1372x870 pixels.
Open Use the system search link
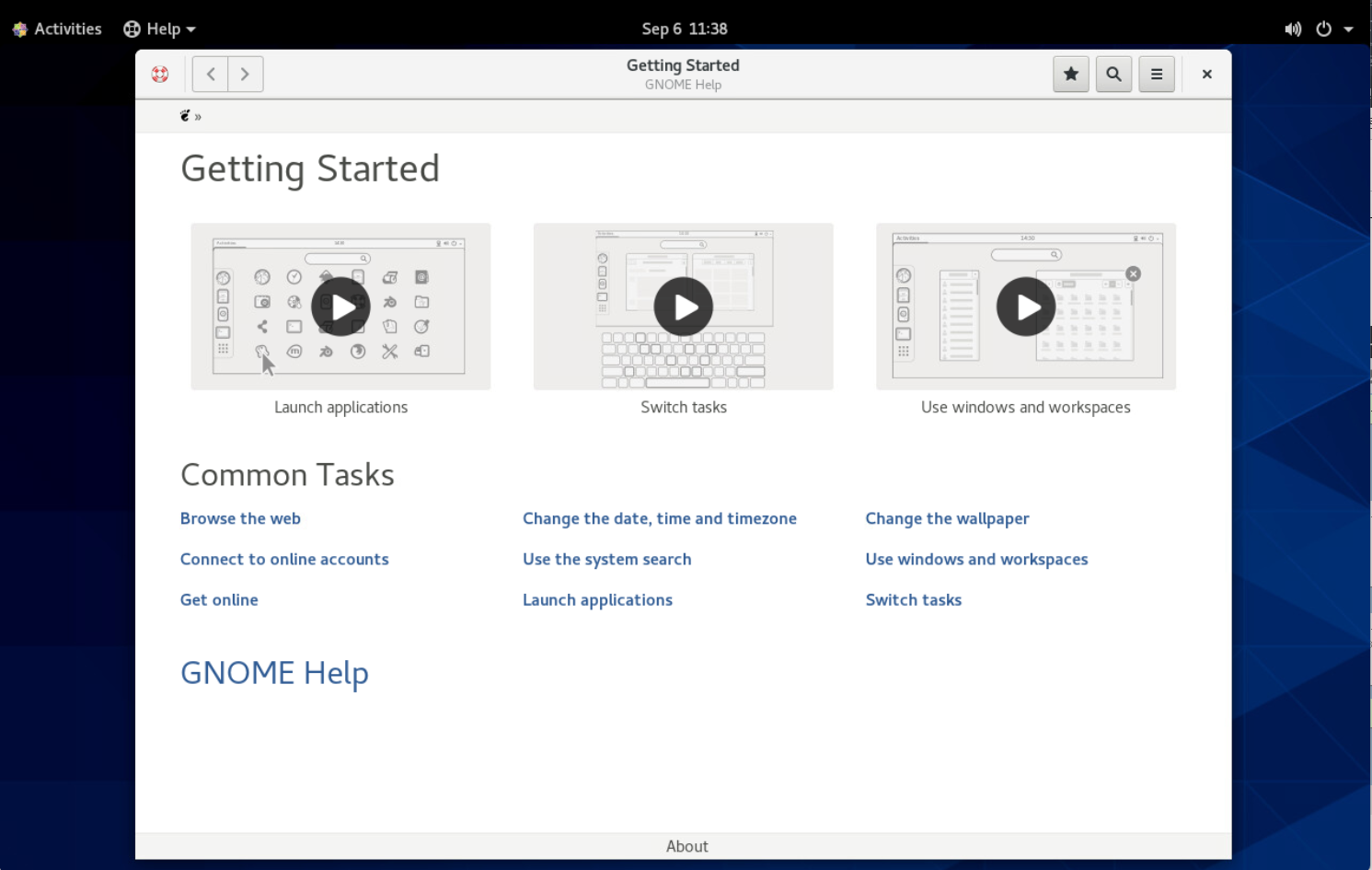click(x=607, y=559)
